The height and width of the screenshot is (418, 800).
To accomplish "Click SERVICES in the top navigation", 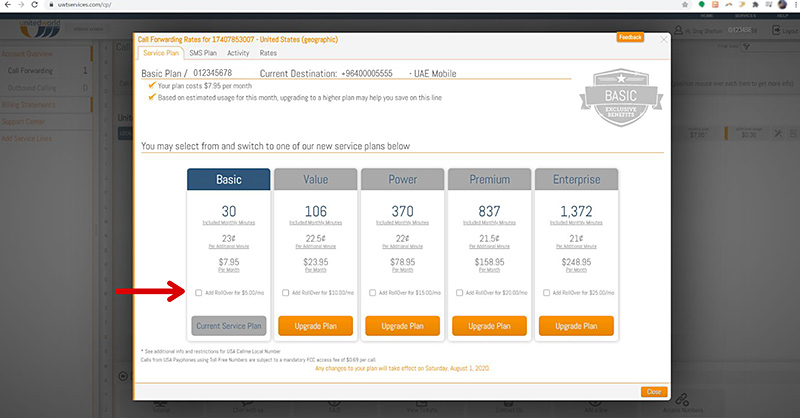I will pyautogui.click(x=745, y=16).
